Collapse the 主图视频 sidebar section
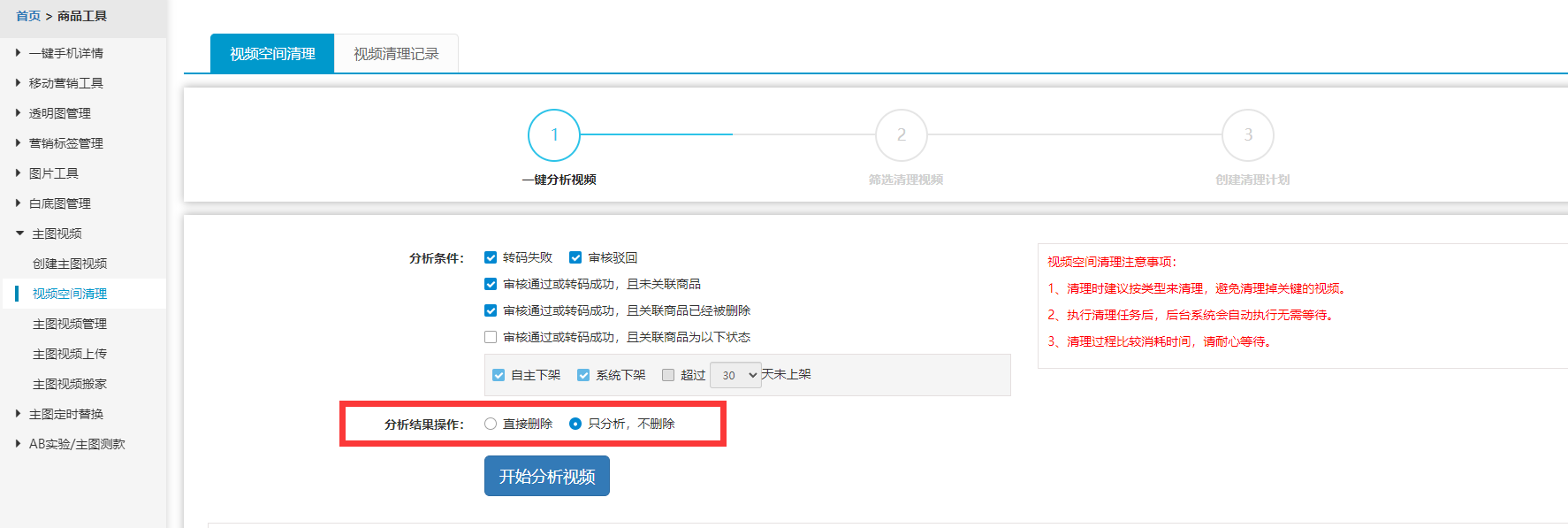This screenshot has width=1568, height=528. coord(19,233)
